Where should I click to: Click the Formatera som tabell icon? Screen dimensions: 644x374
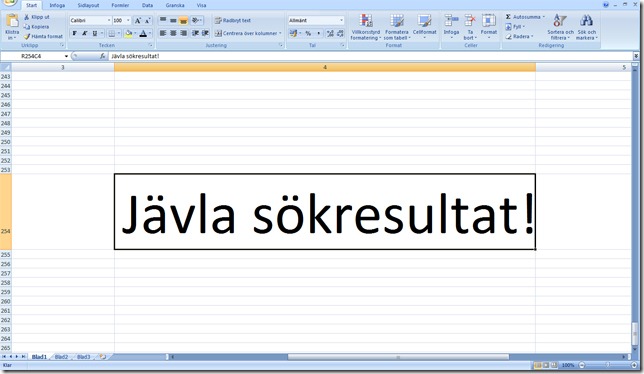coord(397,21)
